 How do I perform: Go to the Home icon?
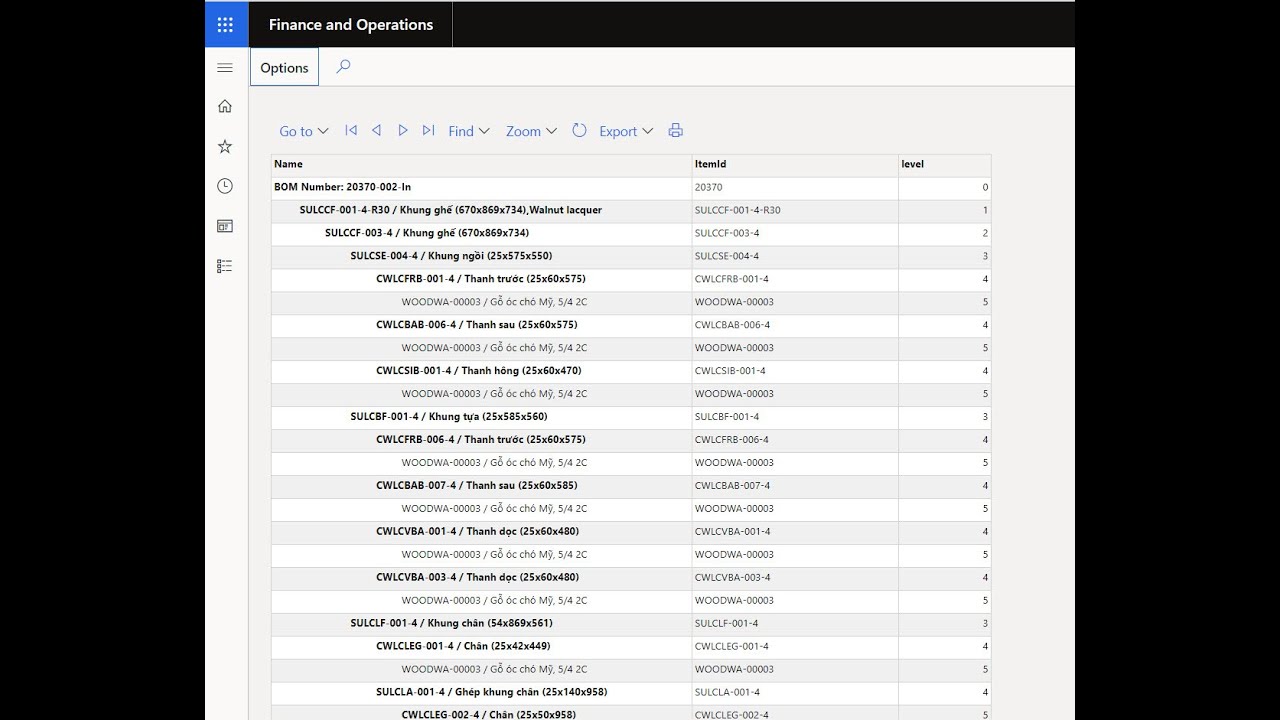pos(225,106)
